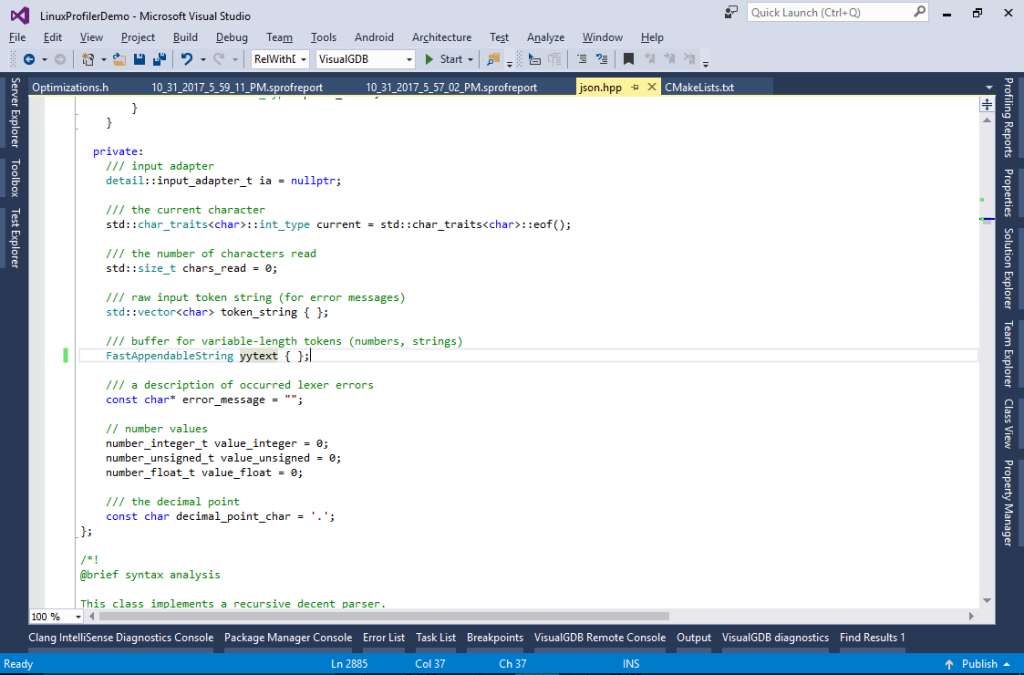Click inside the Quick Launch search box
This screenshot has height=675, width=1024.
coord(820,13)
